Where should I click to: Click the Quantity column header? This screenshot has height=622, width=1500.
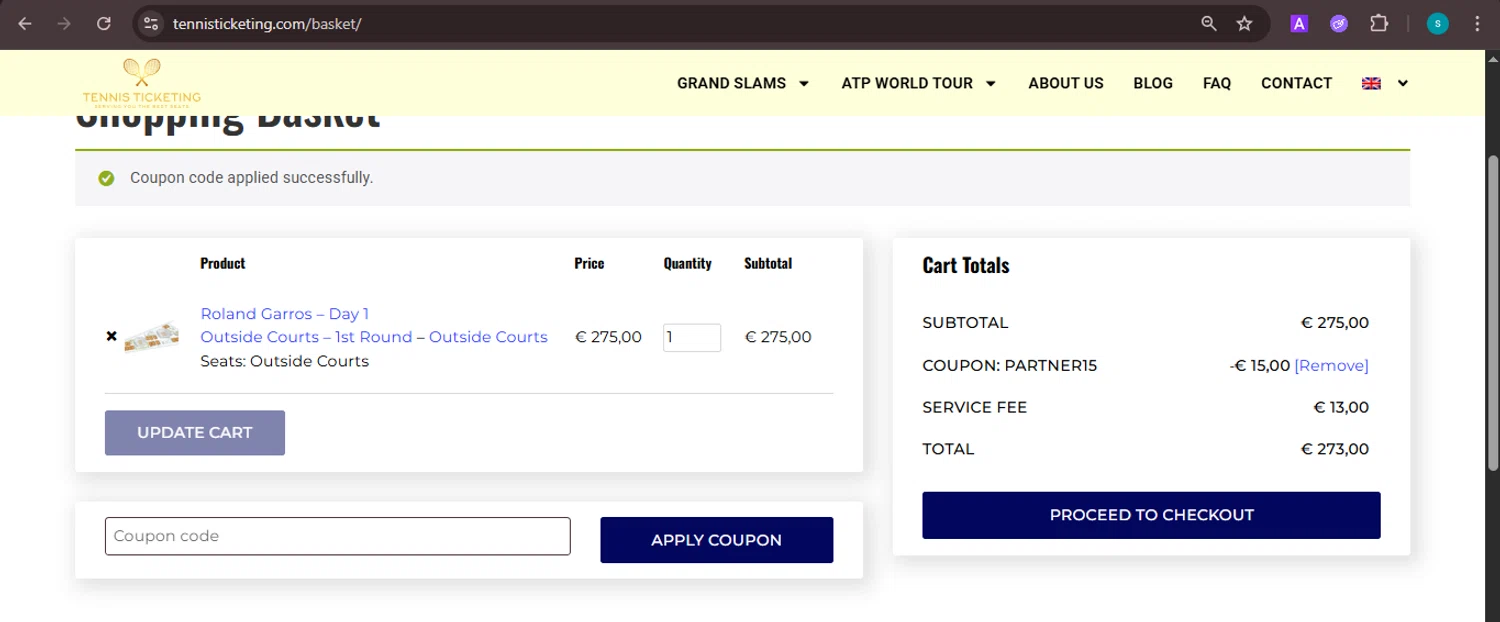pyautogui.click(x=688, y=263)
